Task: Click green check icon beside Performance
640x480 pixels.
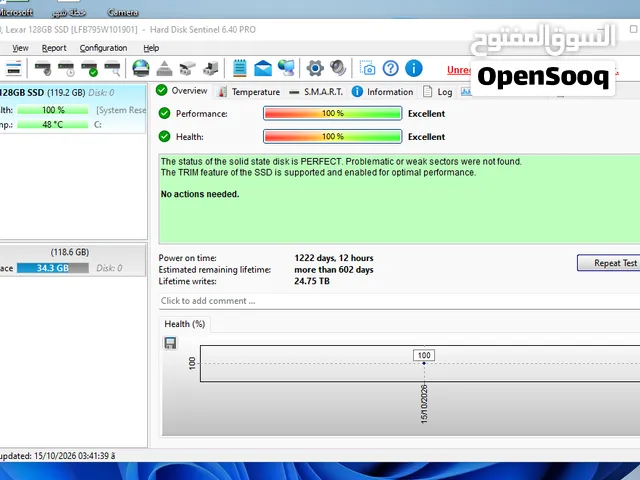Action: [x=164, y=113]
